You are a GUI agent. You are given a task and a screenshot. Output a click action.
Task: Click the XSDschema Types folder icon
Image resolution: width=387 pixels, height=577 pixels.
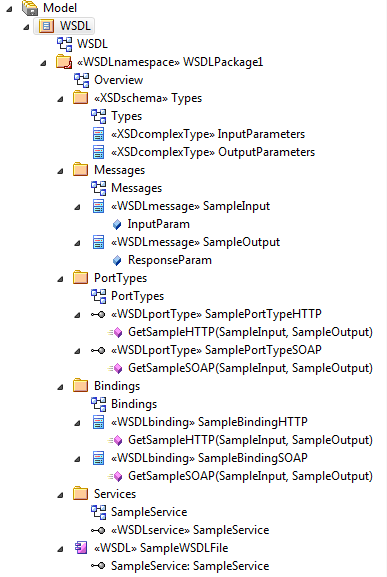(81, 98)
